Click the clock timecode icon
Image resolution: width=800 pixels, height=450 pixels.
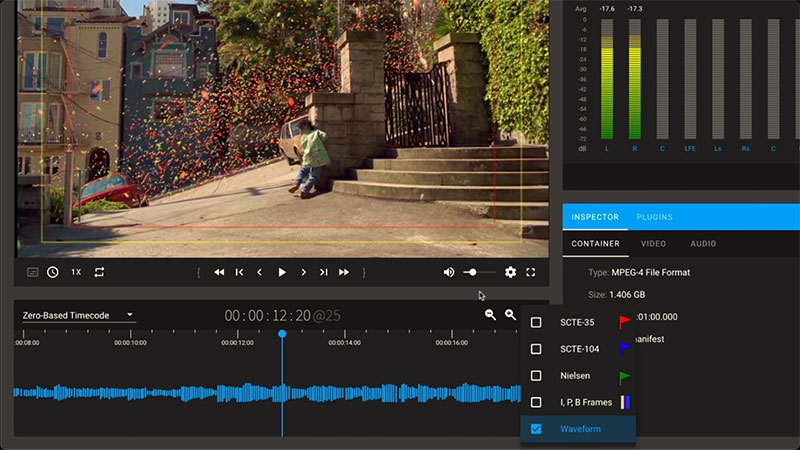52,272
